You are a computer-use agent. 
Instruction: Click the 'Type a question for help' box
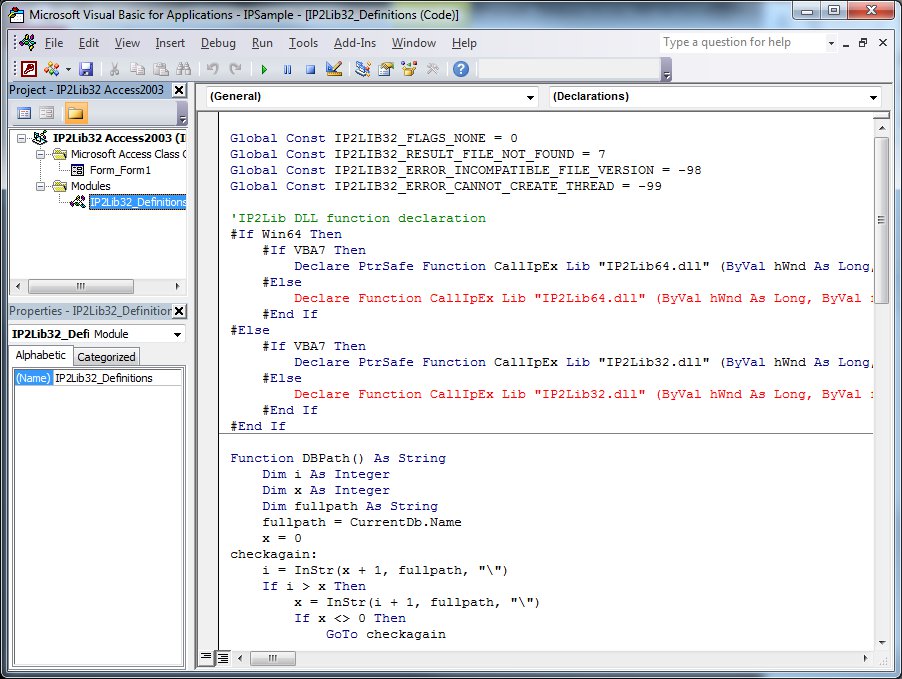(x=743, y=43)
